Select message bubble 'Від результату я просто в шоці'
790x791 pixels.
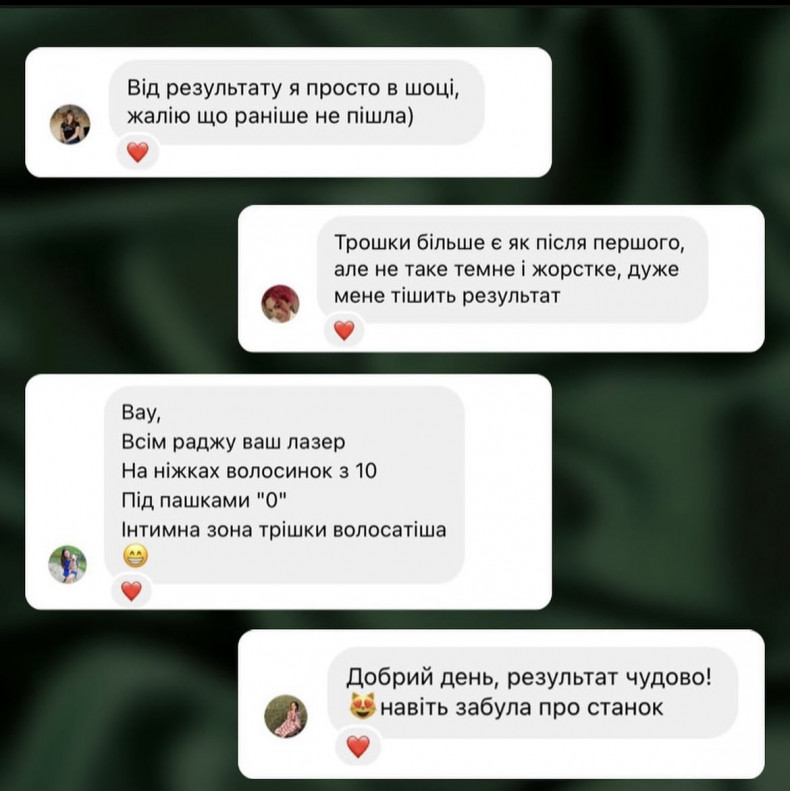pyautogui.click(x=297, y=102)
